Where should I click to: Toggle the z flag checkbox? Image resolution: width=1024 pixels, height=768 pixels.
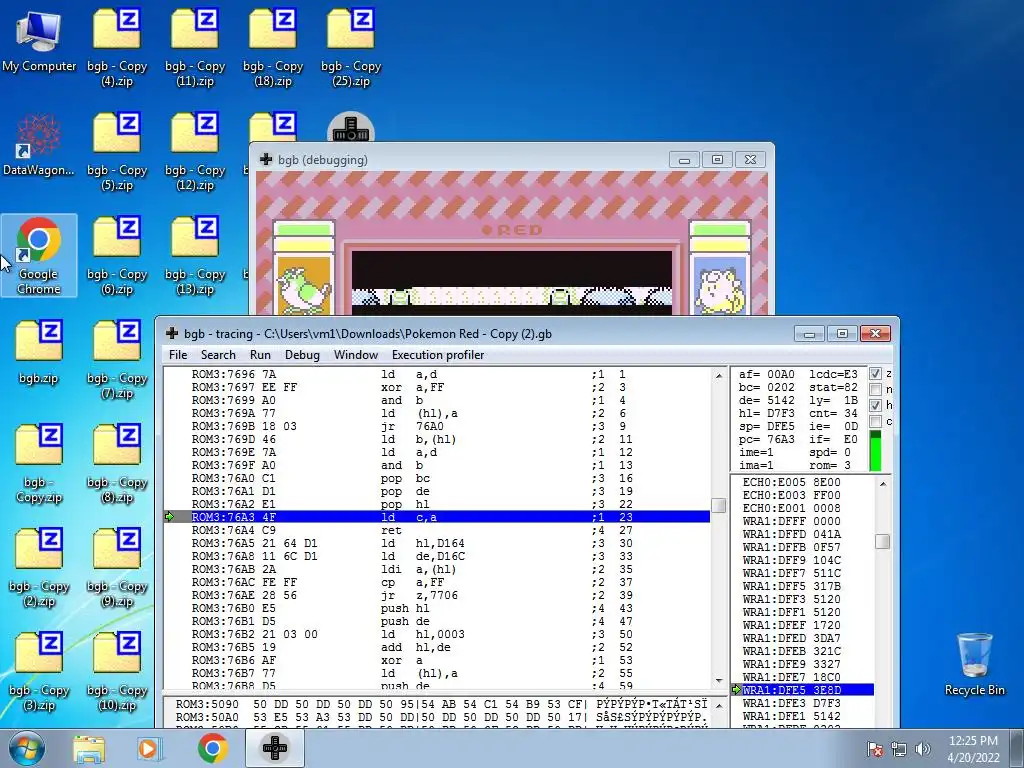(875, 374)
